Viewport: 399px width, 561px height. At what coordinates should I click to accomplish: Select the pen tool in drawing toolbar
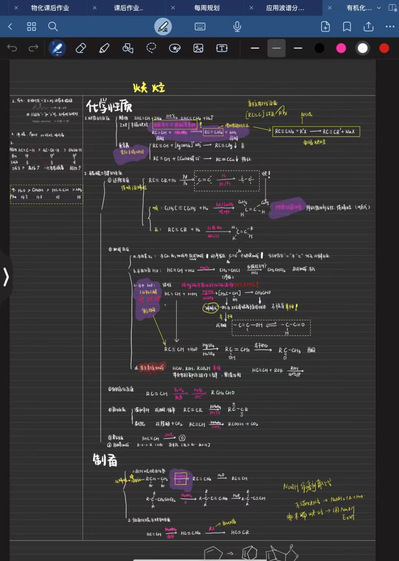[x=57, y=48]
